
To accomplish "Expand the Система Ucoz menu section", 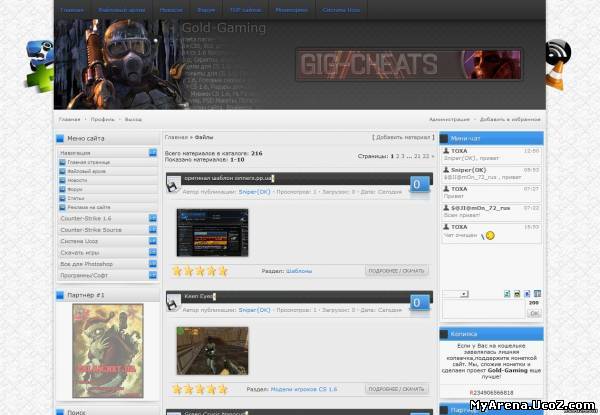I will pos(153,241).
